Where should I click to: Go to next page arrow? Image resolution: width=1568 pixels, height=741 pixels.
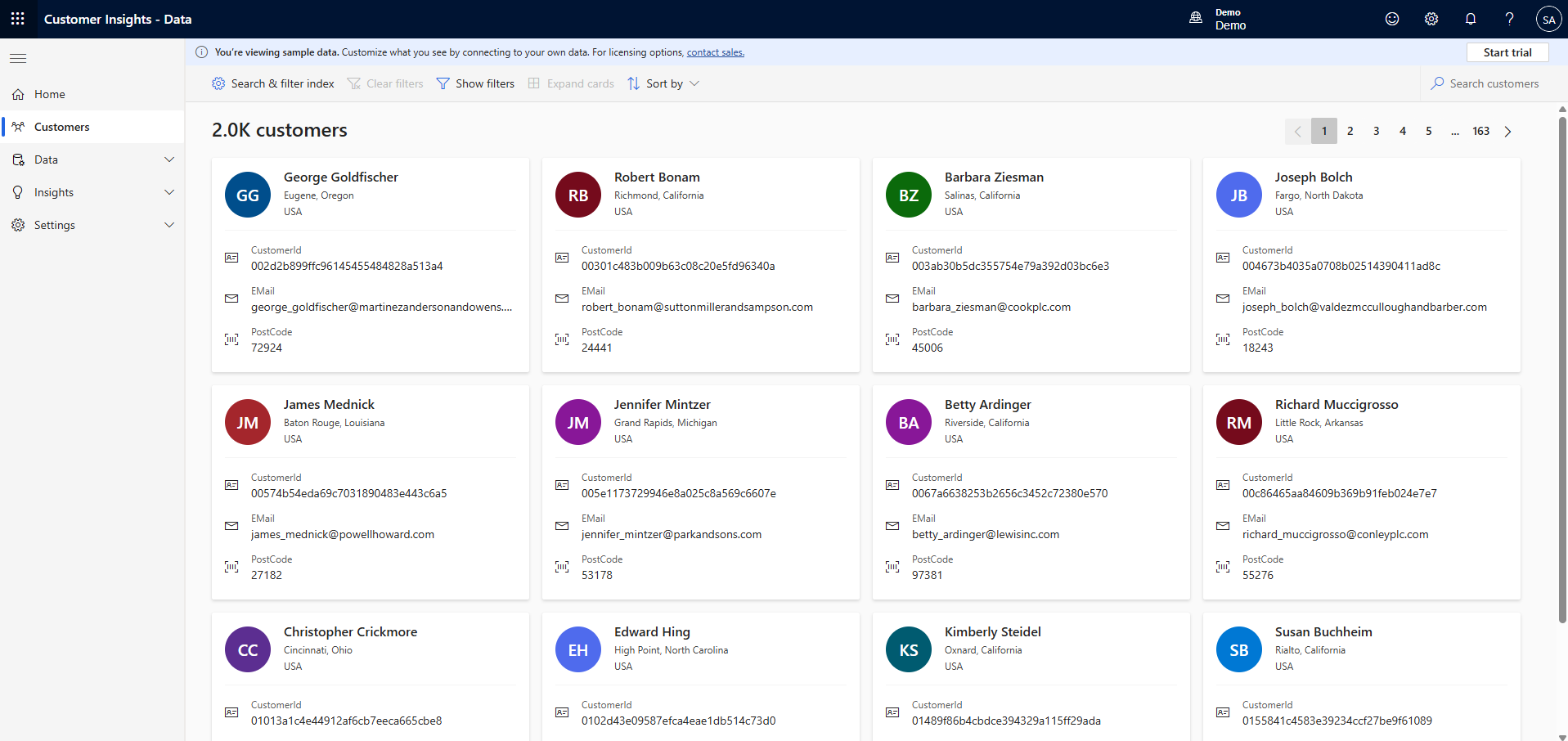pos(1508,131)
